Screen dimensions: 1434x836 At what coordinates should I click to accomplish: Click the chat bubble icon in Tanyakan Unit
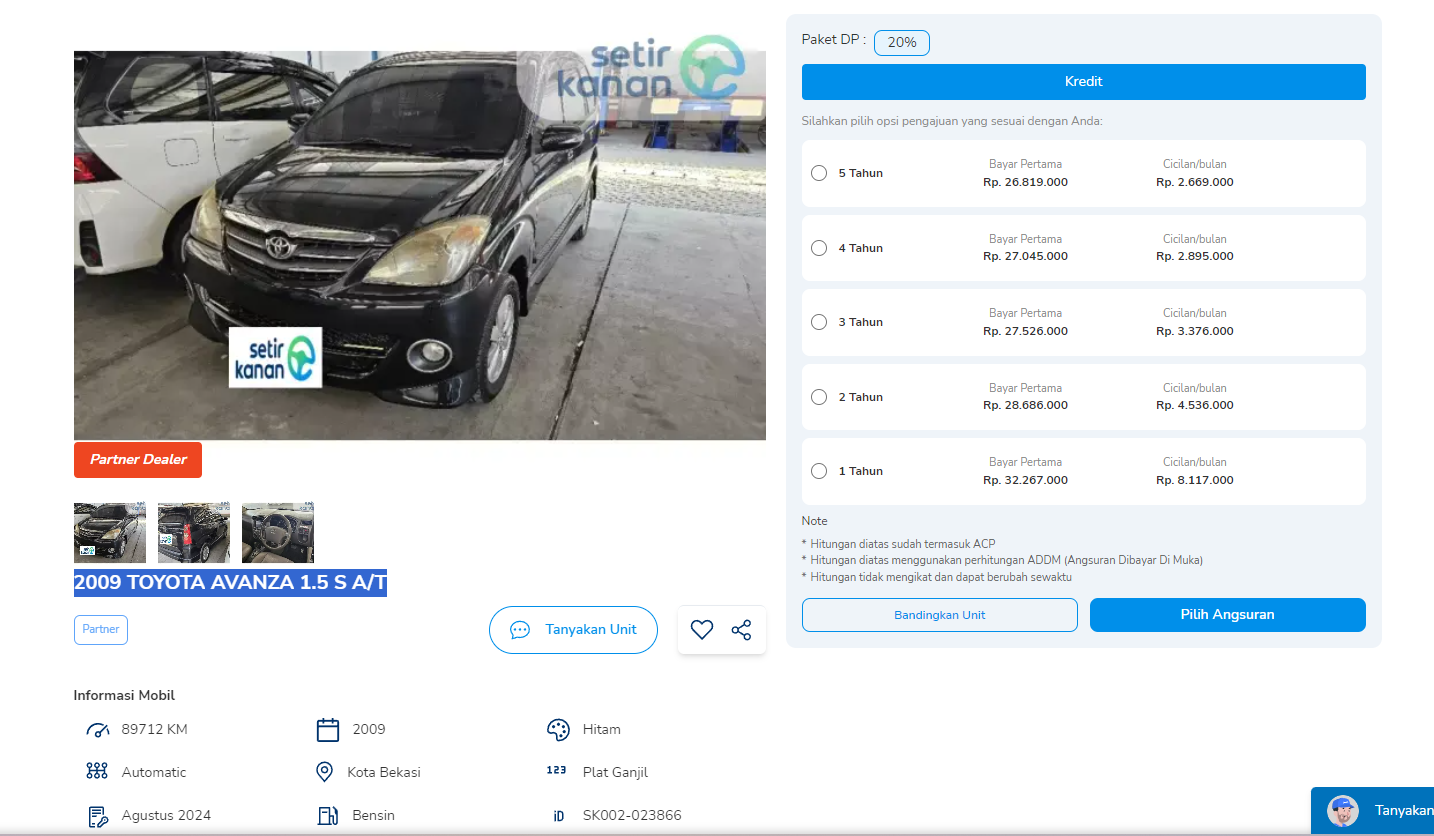coord(520,630)
